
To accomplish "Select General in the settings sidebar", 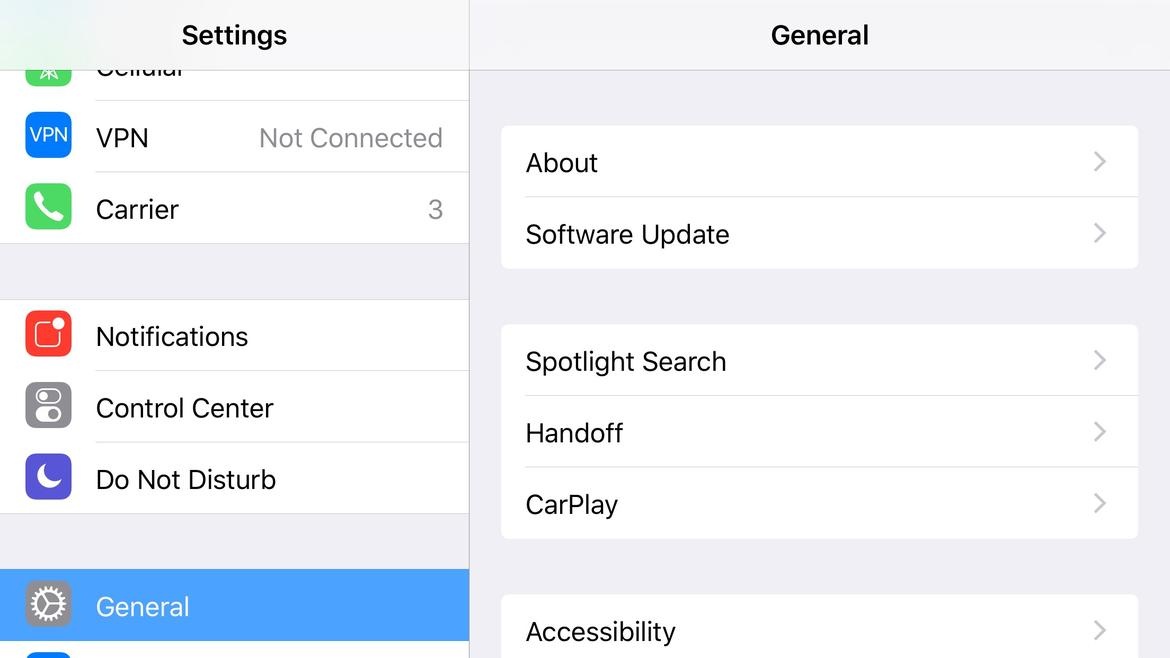I will (143, 606).
